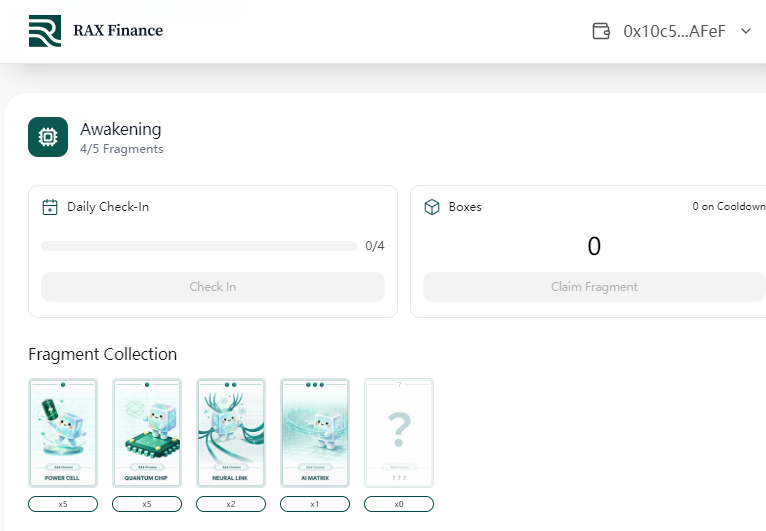Select the Daily Check-In title
Screen dimensions: 766x531
108,207
